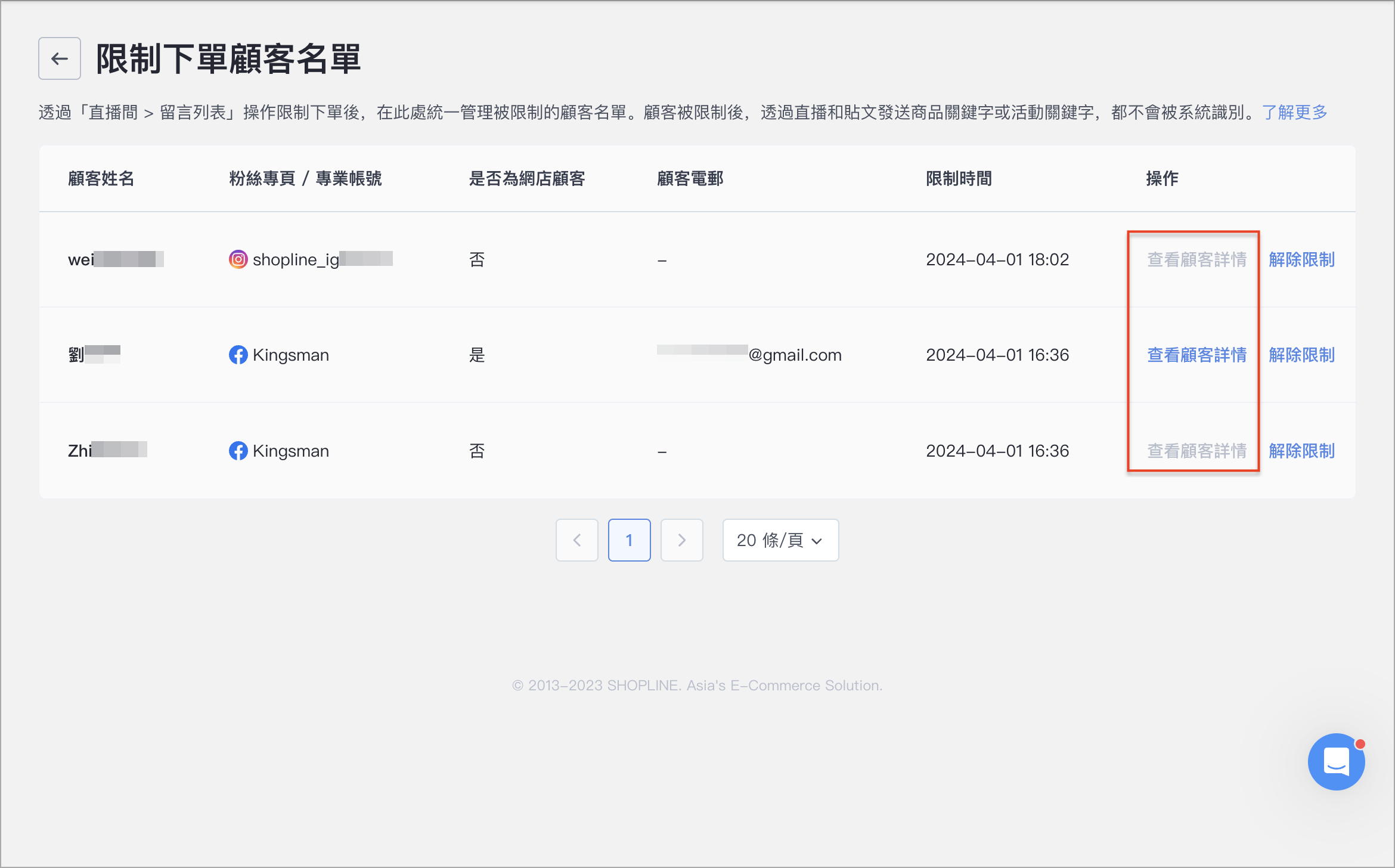The image size is (1395, 868).
Task: Click 查看顧客詳情 for 劉 row
Action: click(1197, 355)
